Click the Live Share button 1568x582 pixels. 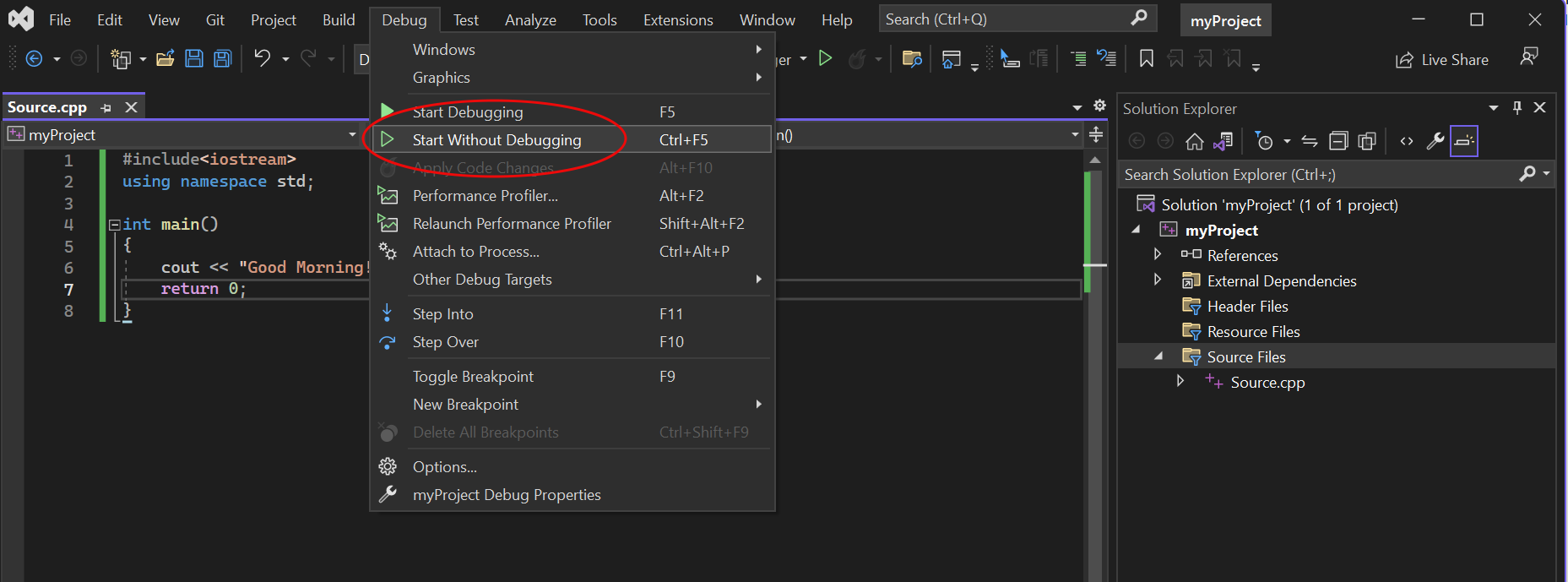pos(1442,60)
